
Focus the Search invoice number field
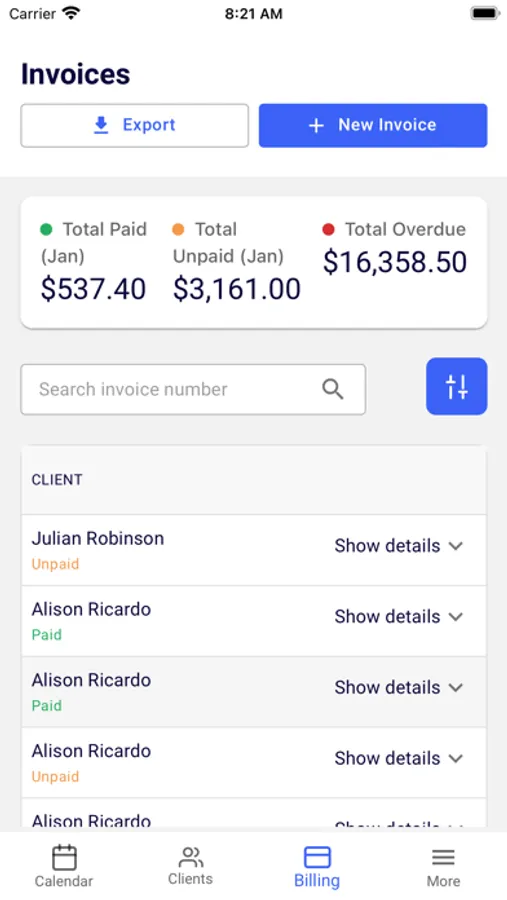coord(193,389)
